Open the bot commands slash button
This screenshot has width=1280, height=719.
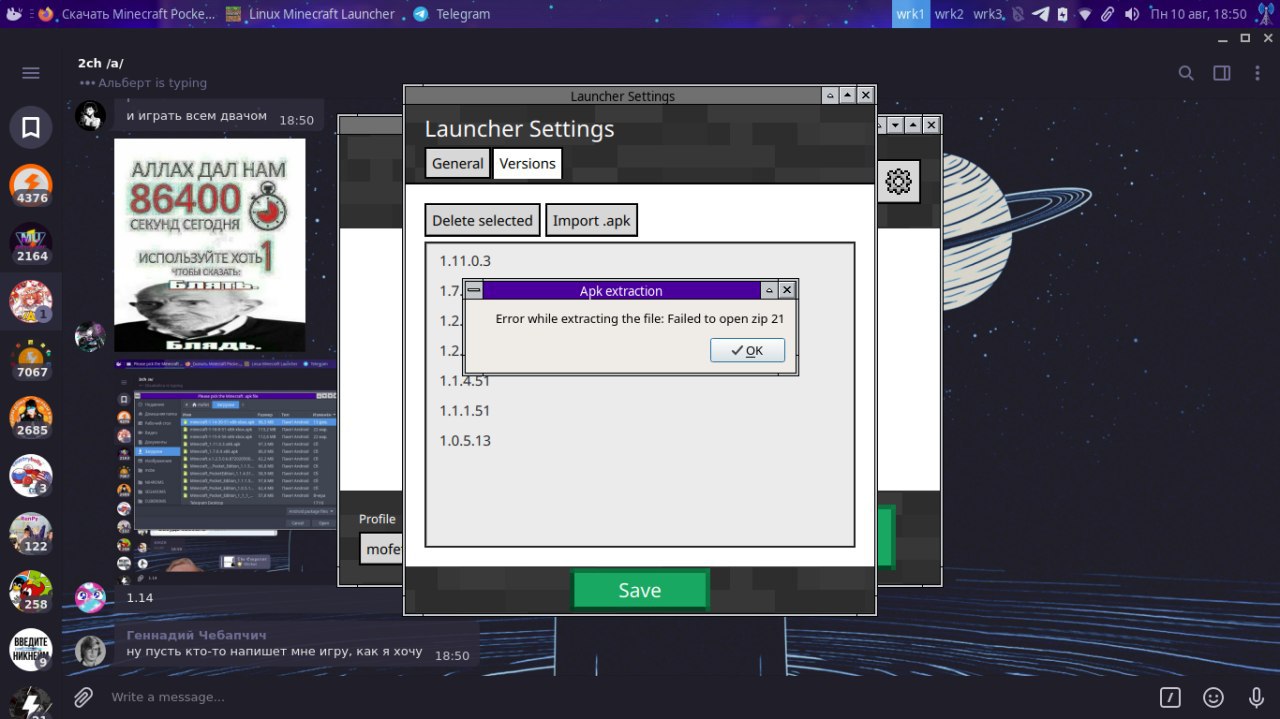click(x=1170, y=697)
